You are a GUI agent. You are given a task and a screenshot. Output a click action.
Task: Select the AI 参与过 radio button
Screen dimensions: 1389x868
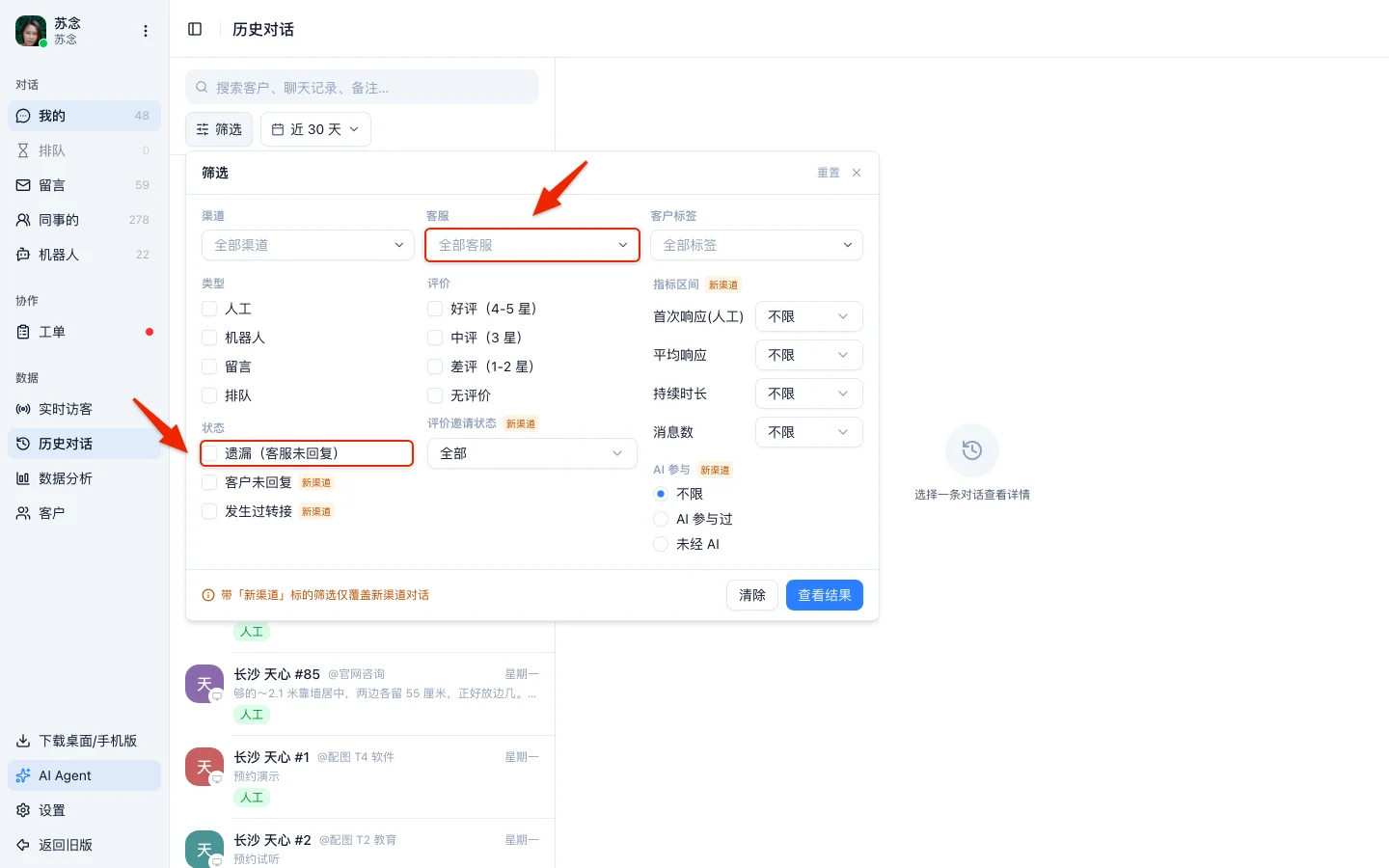coord(661,519)
